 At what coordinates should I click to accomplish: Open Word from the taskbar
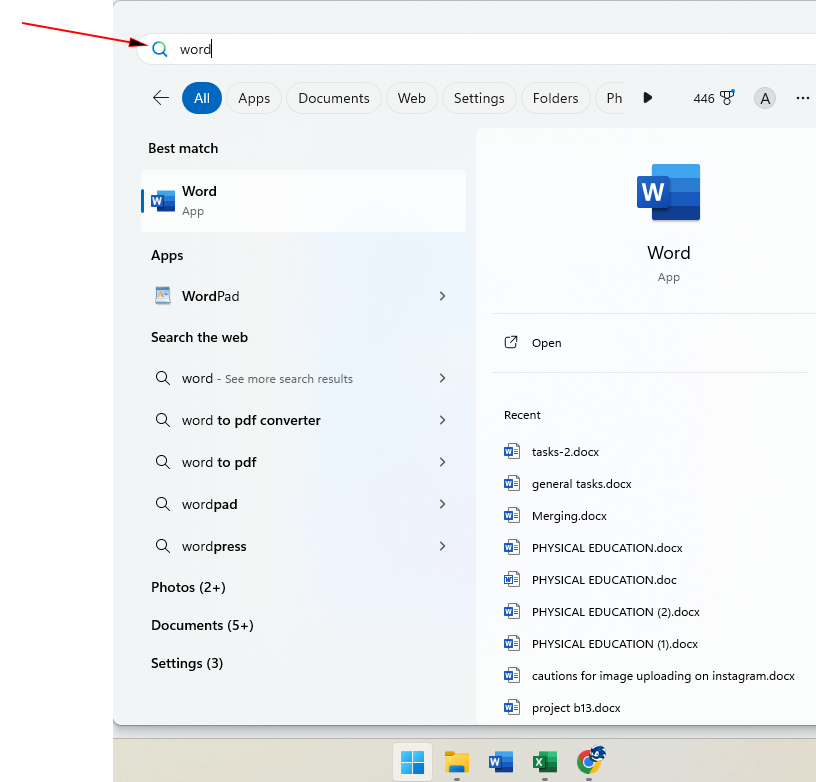coord(500,762)
